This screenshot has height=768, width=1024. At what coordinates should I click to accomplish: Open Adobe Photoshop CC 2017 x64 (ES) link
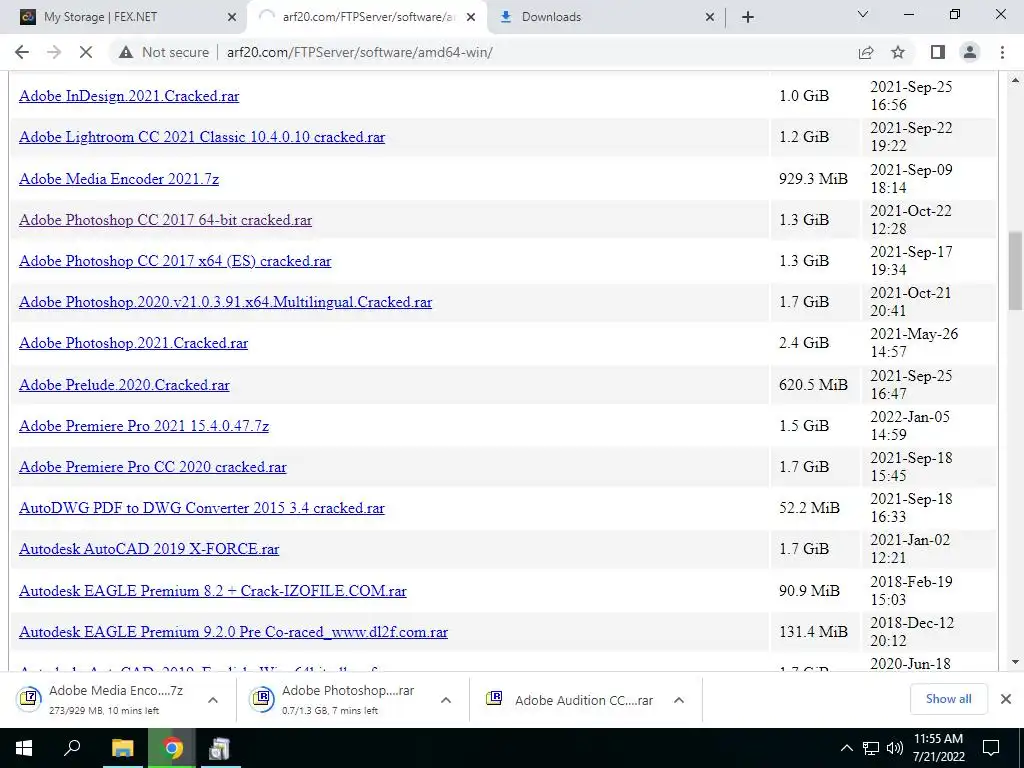pyautogui.click(x=175, y=261)
